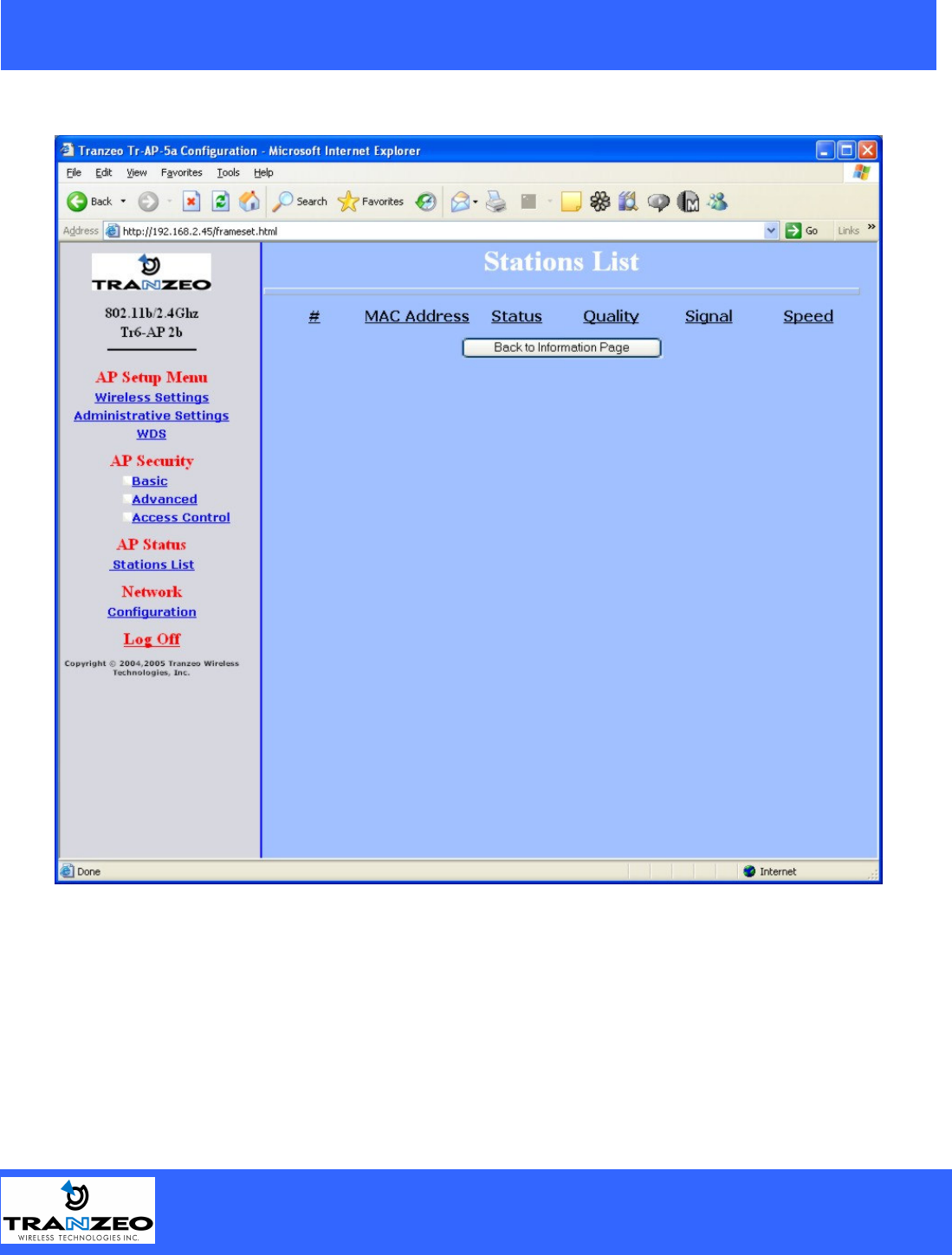Click the grayed Edit toolbar icon
952x1255 pixels.
[528, 202]
